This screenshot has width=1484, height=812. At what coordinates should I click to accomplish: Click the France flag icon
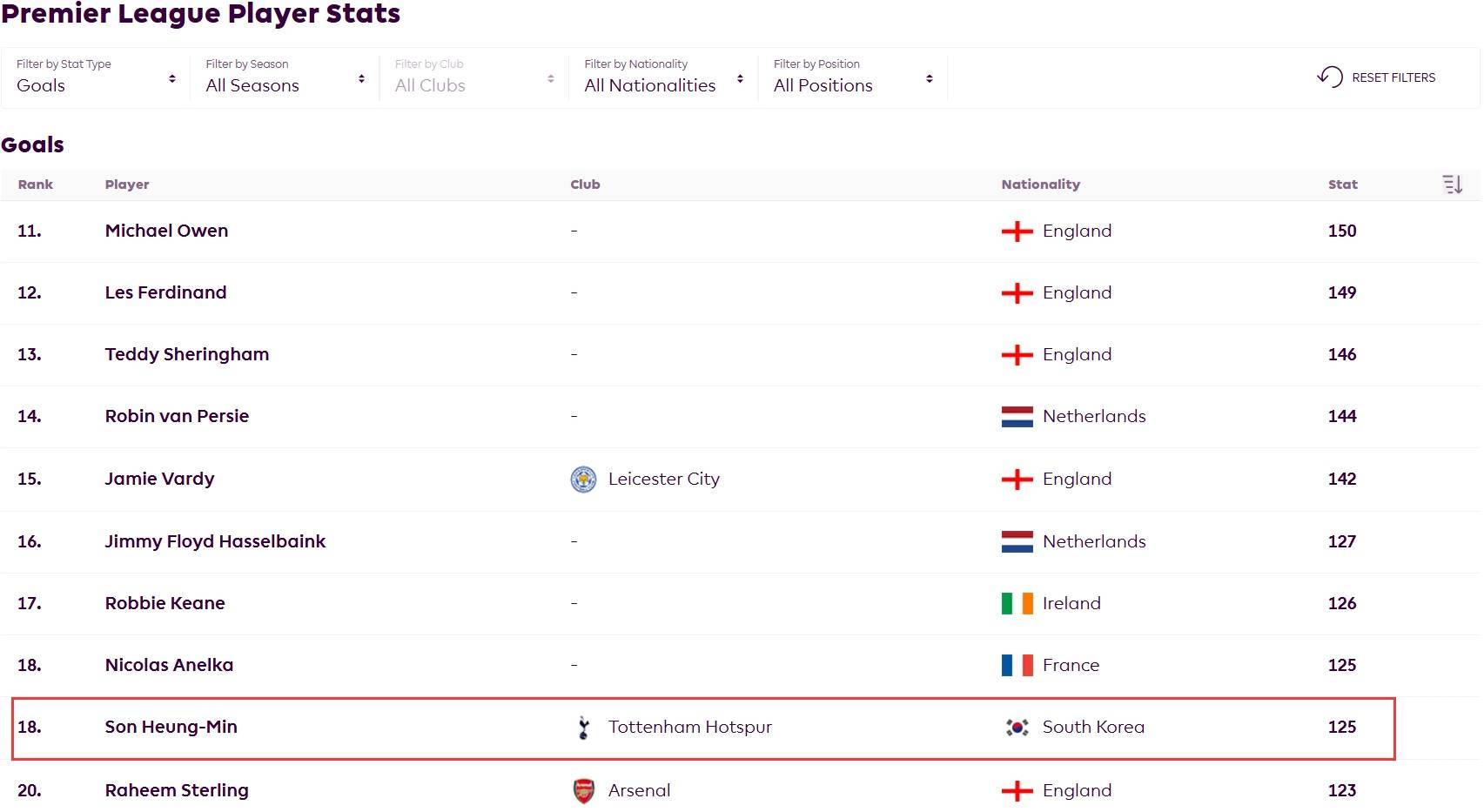(x=1017, y=666)
